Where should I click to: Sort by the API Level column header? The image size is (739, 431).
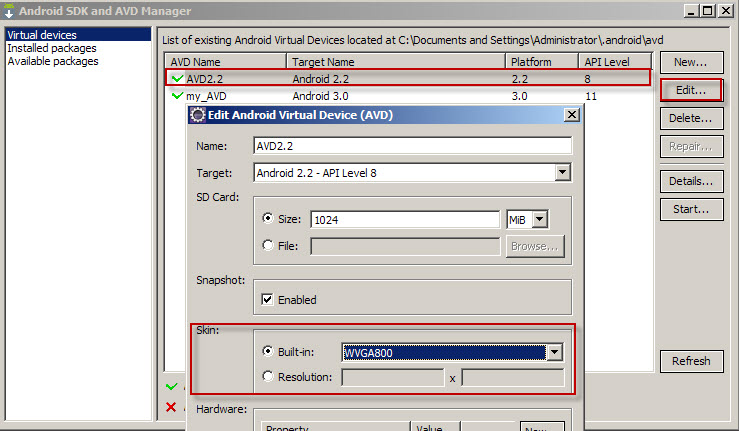(615, 62)
